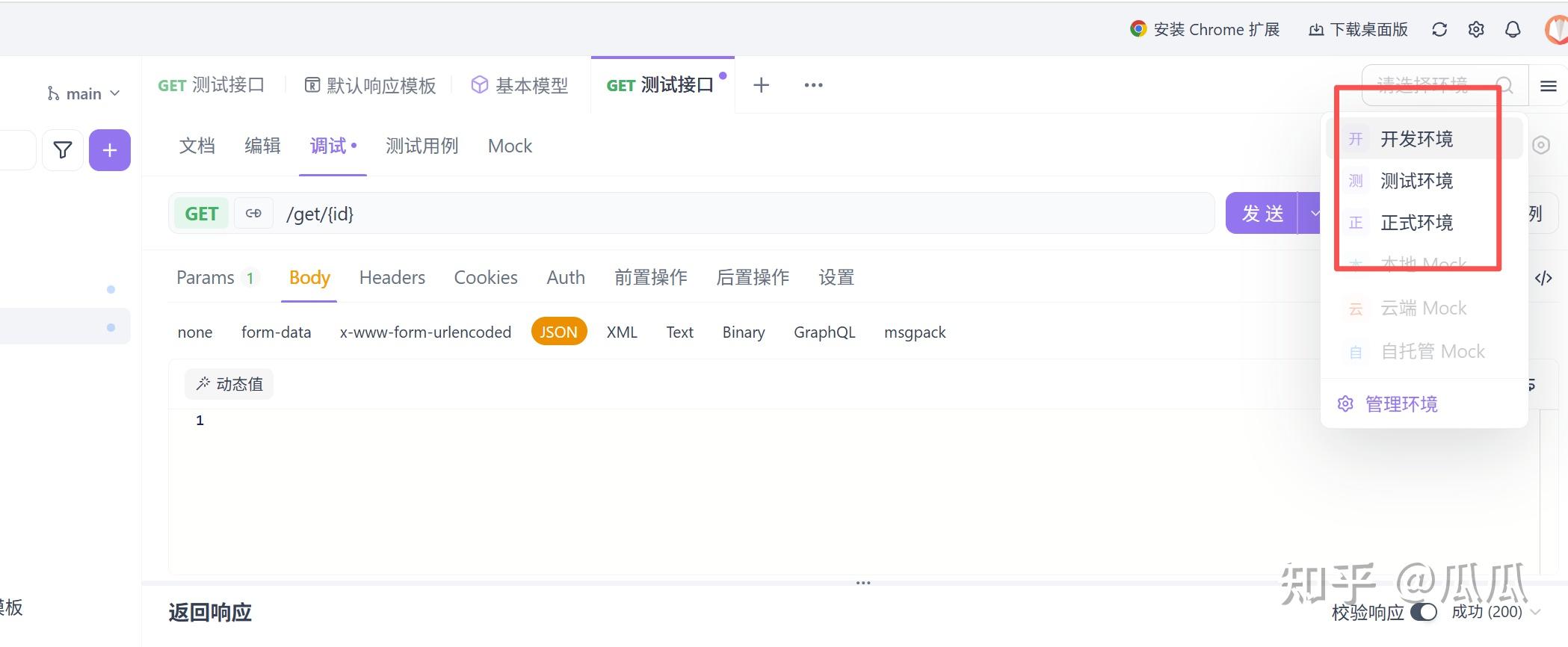This screenshot has width=1568, height=647.
Task: Click the /get/{id} URL input field
Action: 744,214
